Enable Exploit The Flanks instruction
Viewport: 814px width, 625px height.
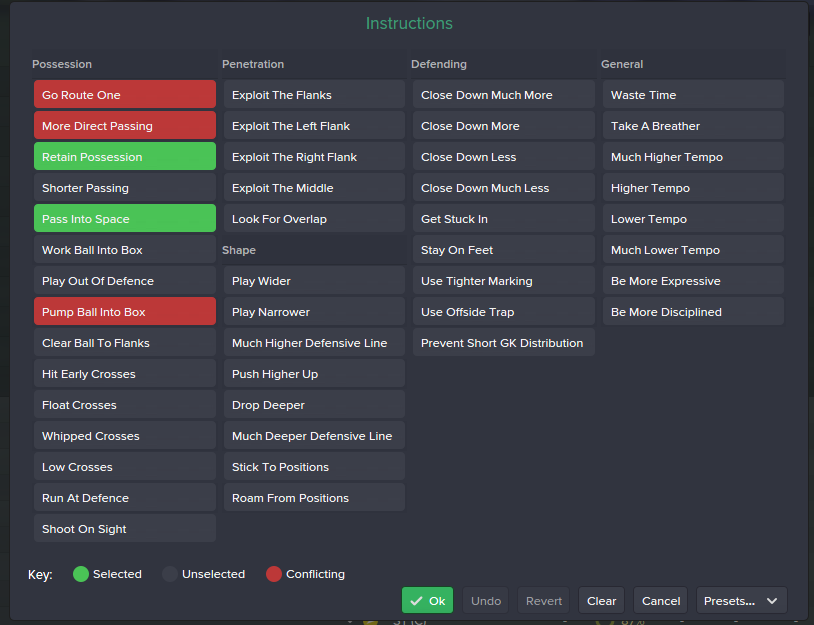click(x=314, y=94)
